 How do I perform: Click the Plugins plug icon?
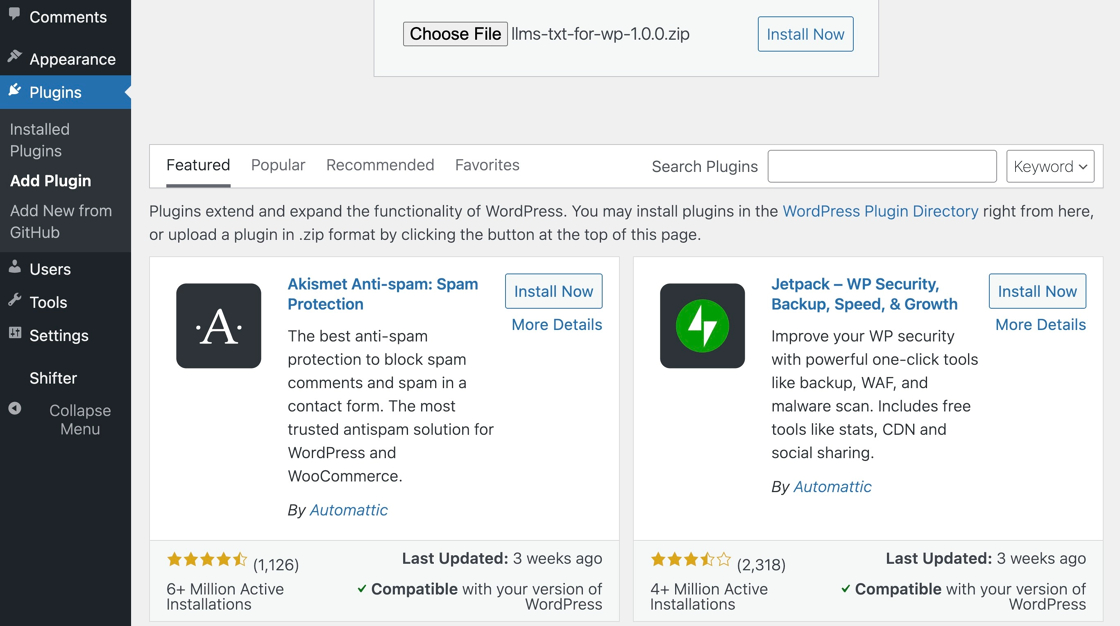pos(14,90)
